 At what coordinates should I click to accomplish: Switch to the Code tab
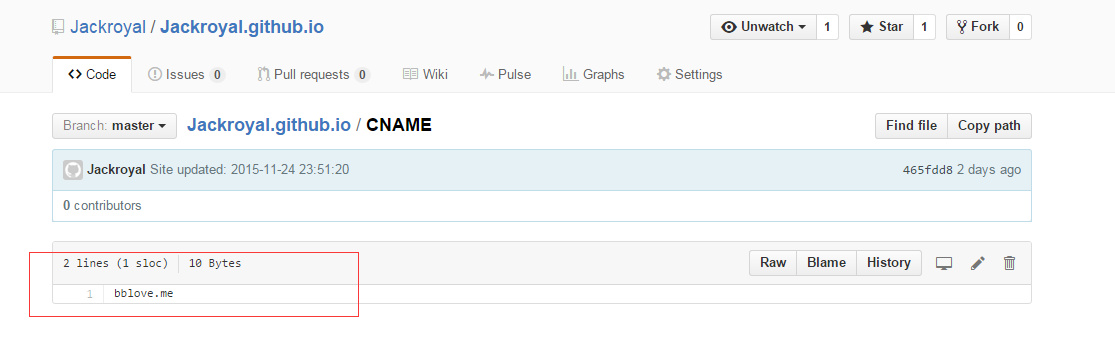click(92, 75)
